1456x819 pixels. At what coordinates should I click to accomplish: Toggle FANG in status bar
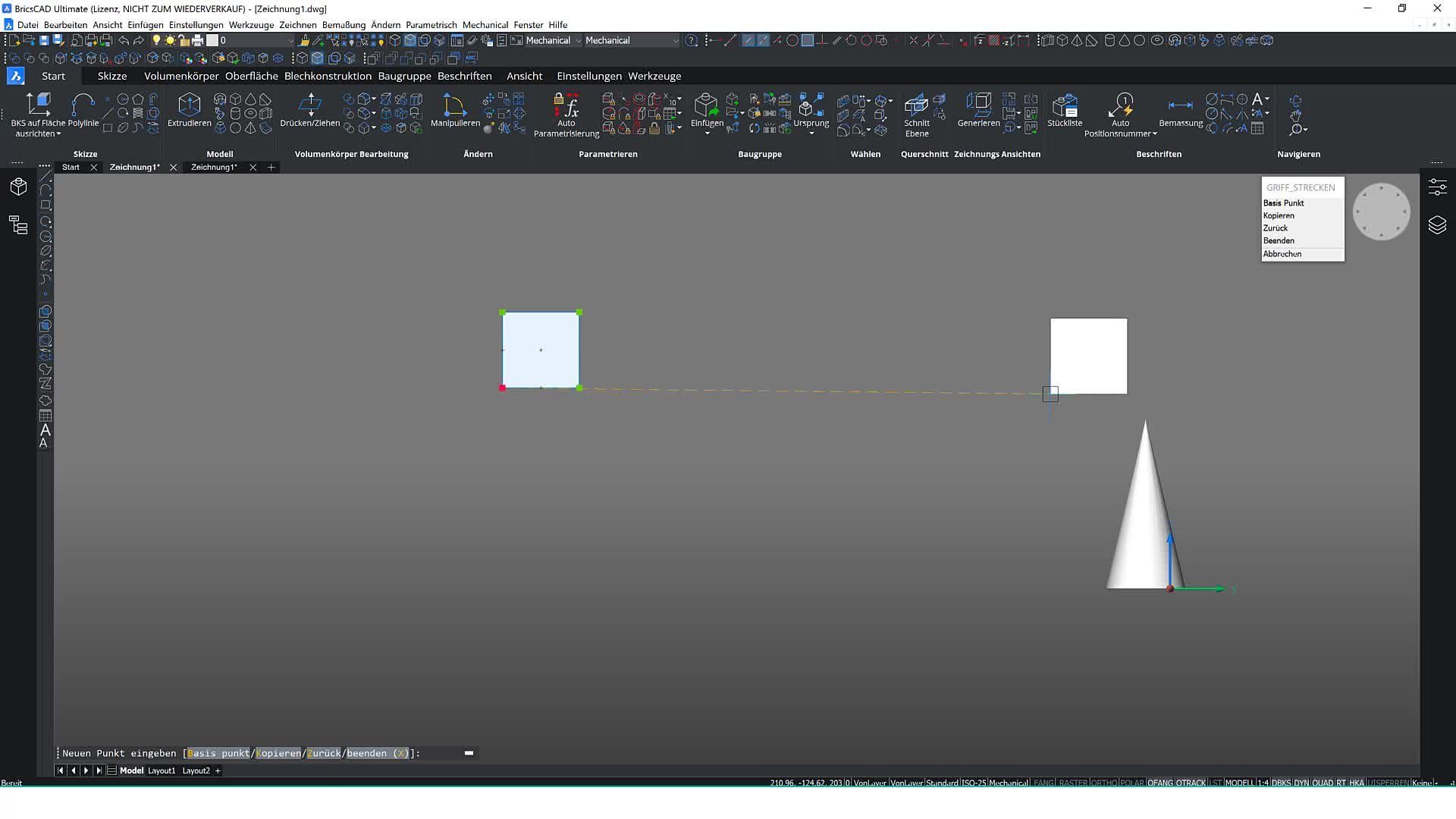coord(1043,783)
